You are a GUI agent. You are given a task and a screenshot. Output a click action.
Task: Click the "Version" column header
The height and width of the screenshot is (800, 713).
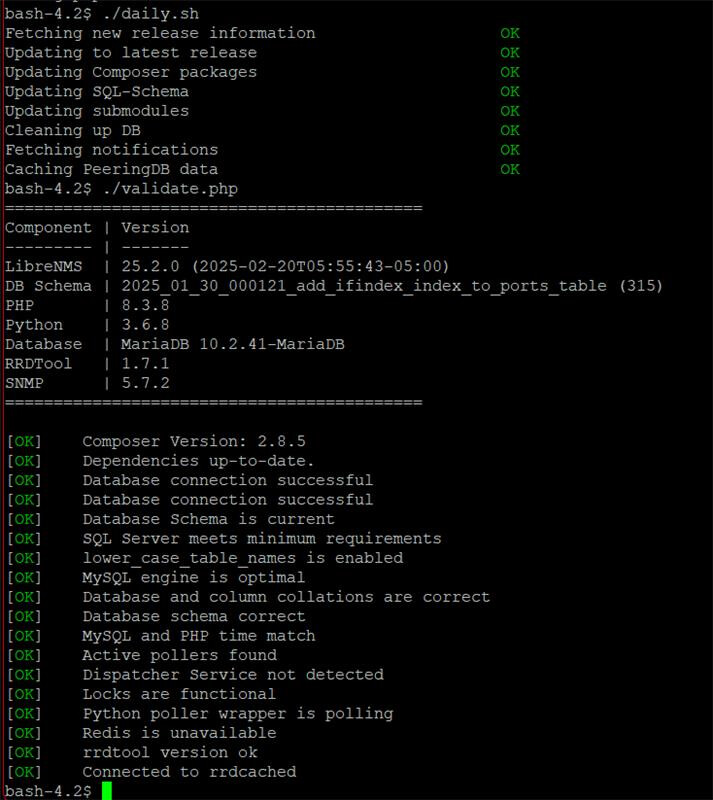coord(155,227)
